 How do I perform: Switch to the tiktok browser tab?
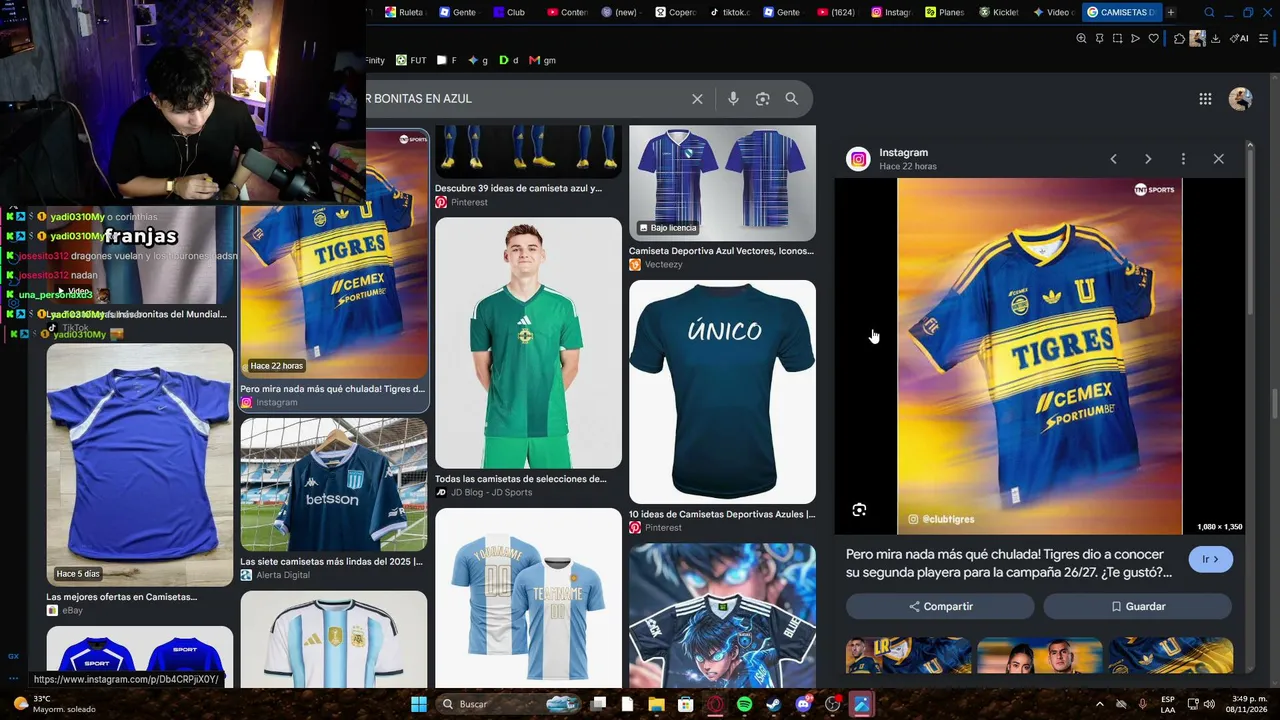click(729, 12)
